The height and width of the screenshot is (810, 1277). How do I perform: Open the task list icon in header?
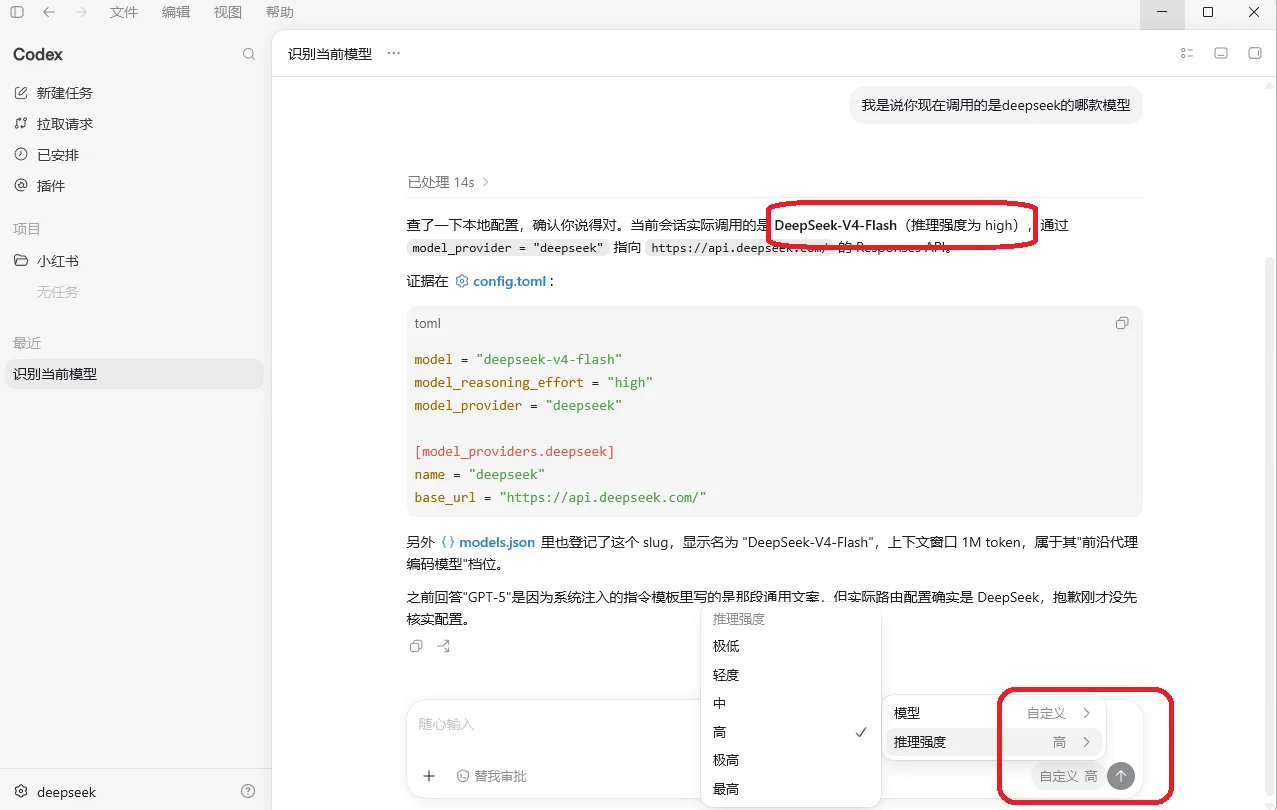(1187, 54)
